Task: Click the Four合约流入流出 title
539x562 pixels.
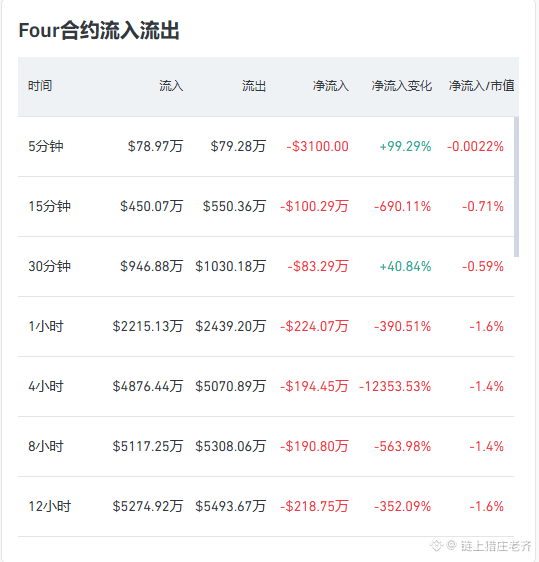Action: click(x=99, y=30)
